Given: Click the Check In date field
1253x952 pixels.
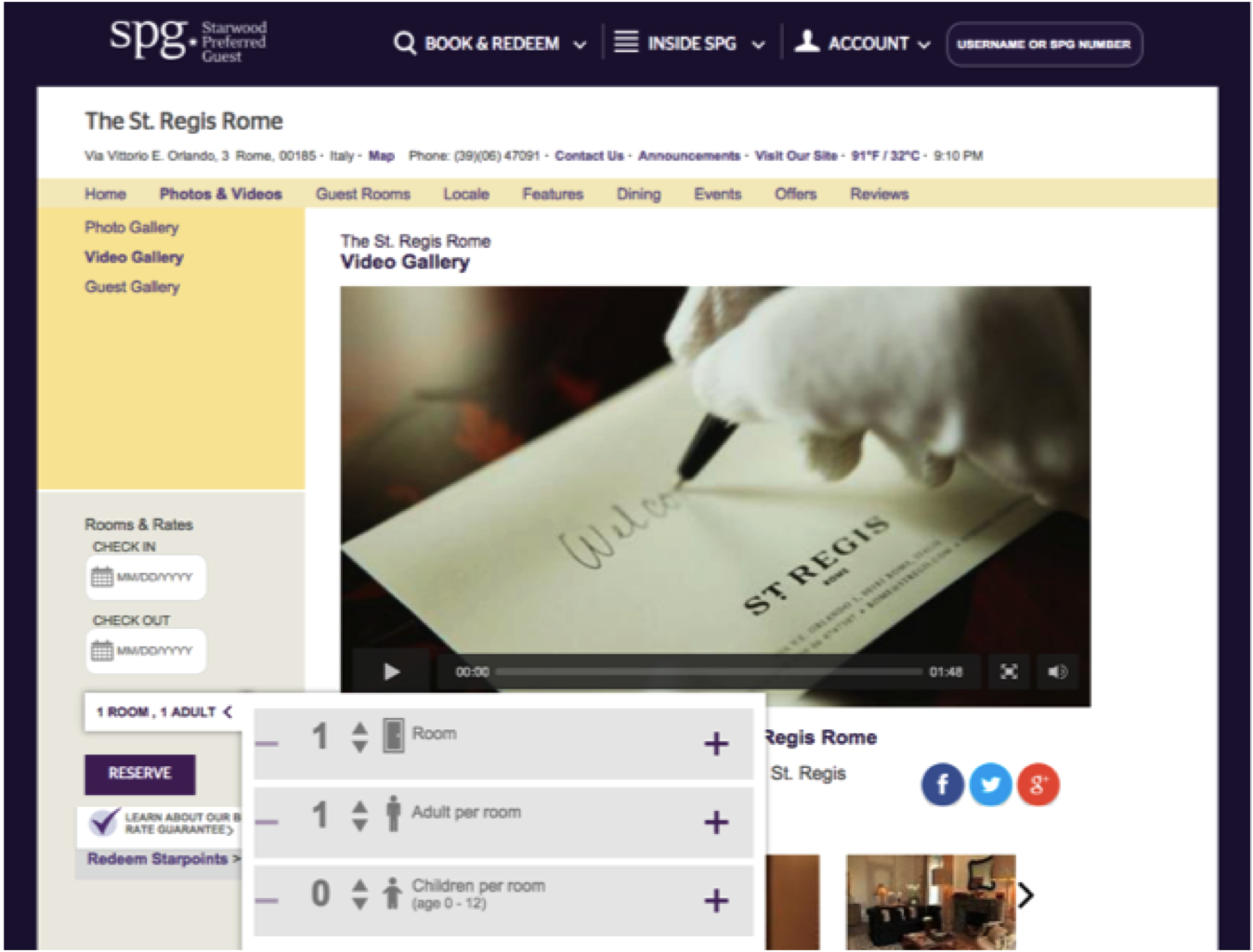Looking at the screenshot, I should click(x=146, y=578).
